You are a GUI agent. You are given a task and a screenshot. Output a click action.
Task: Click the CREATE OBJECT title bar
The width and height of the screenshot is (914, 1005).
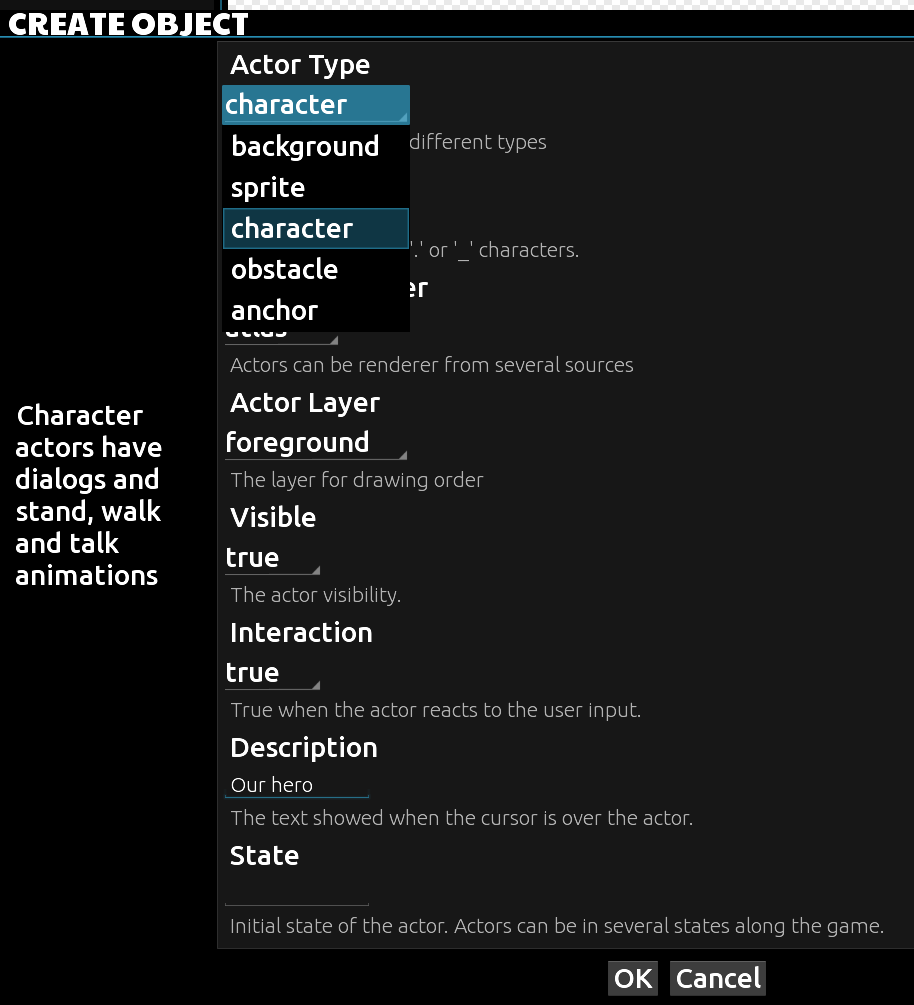click(128, 22)
